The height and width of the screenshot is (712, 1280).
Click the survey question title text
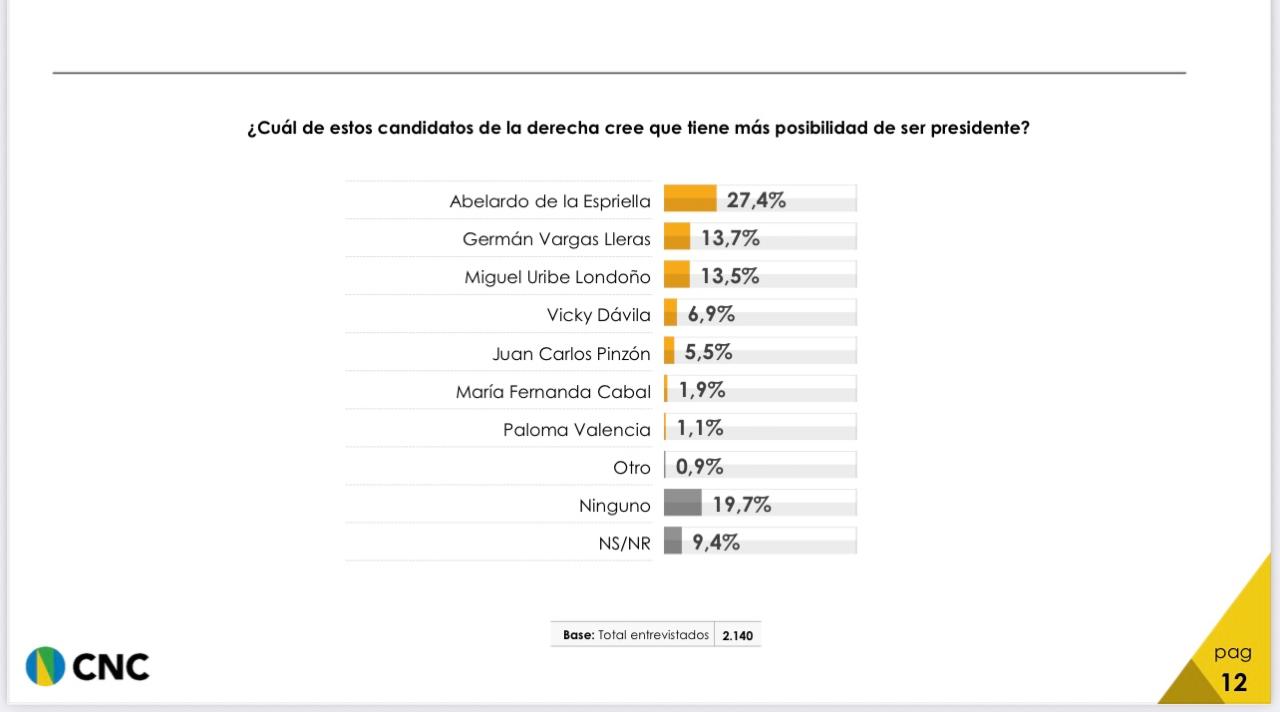click(x=638, y=129)
